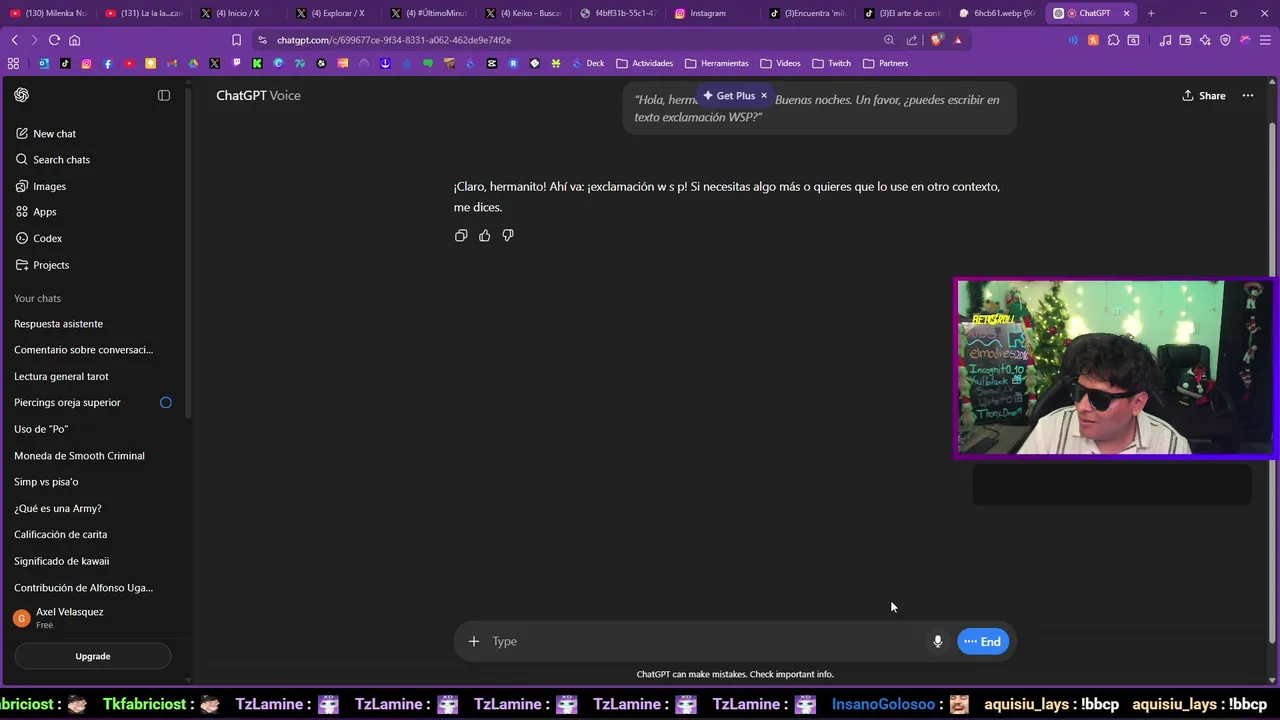
Task: End the voice session
Action: [983, 642]
